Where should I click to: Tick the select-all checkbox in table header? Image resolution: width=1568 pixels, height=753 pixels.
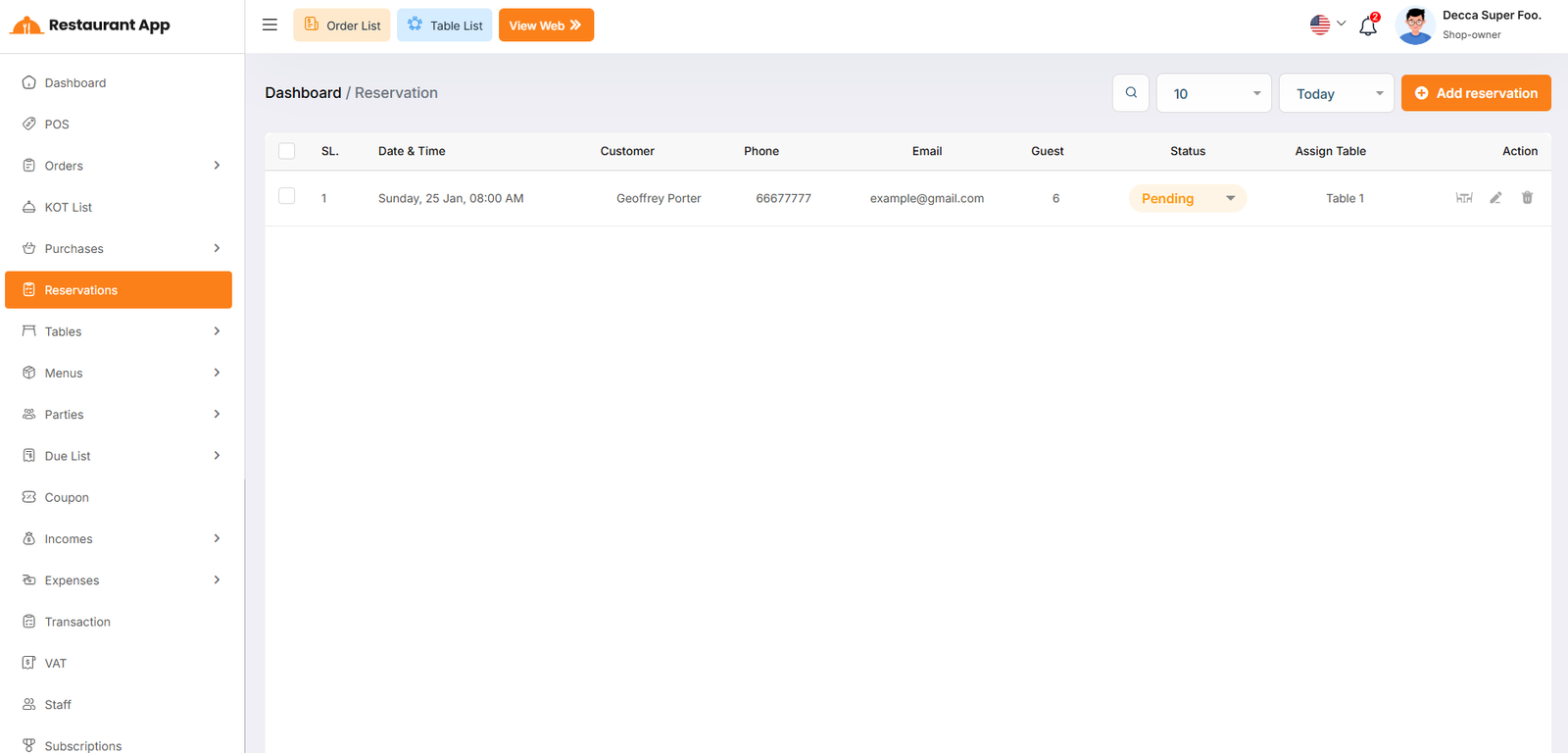point(287,151)
